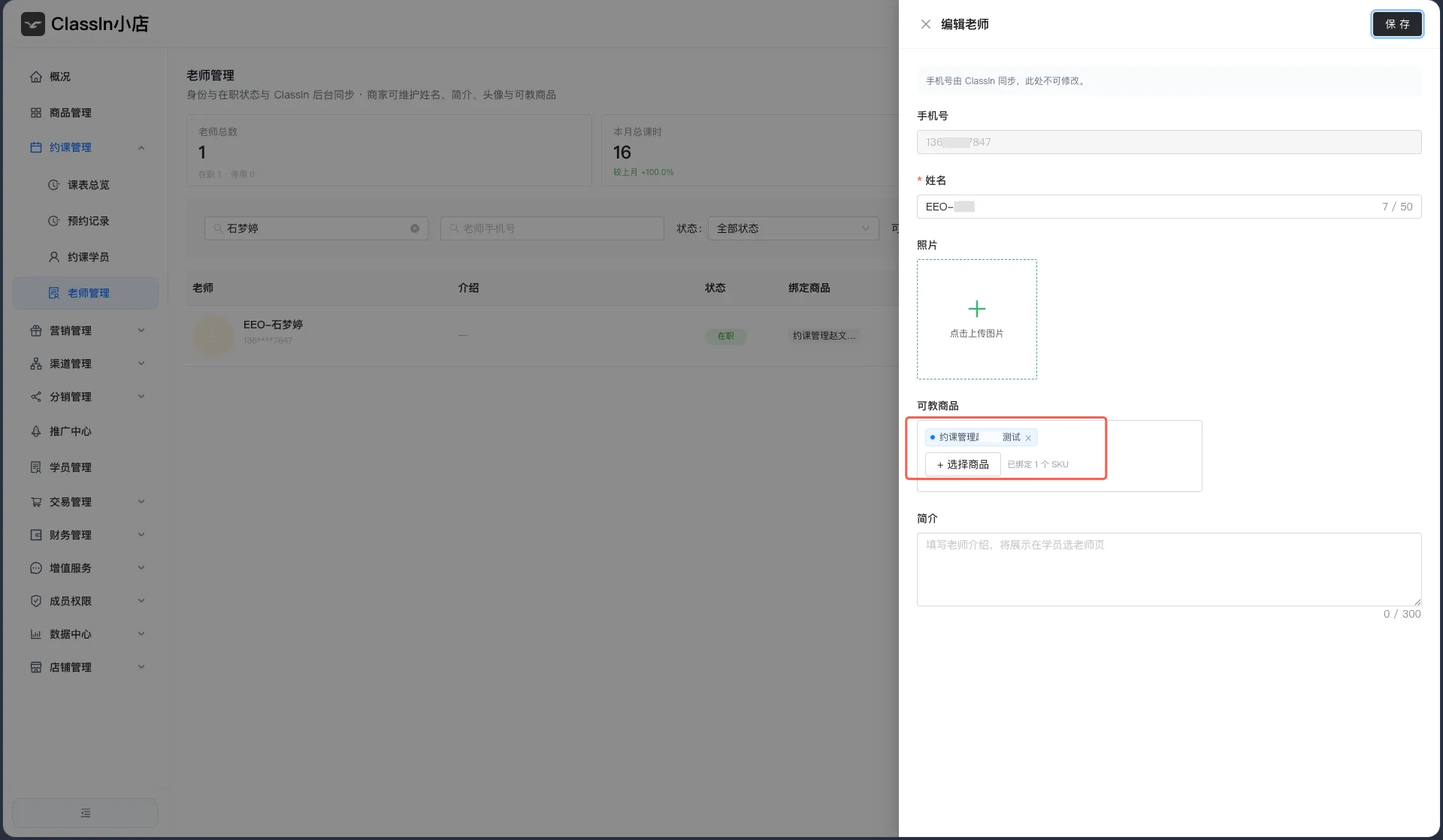Click the 数据中心 chart icon
Image resolution: width=1443 pixels, height=840 pixels.
[x=36, y=634]
